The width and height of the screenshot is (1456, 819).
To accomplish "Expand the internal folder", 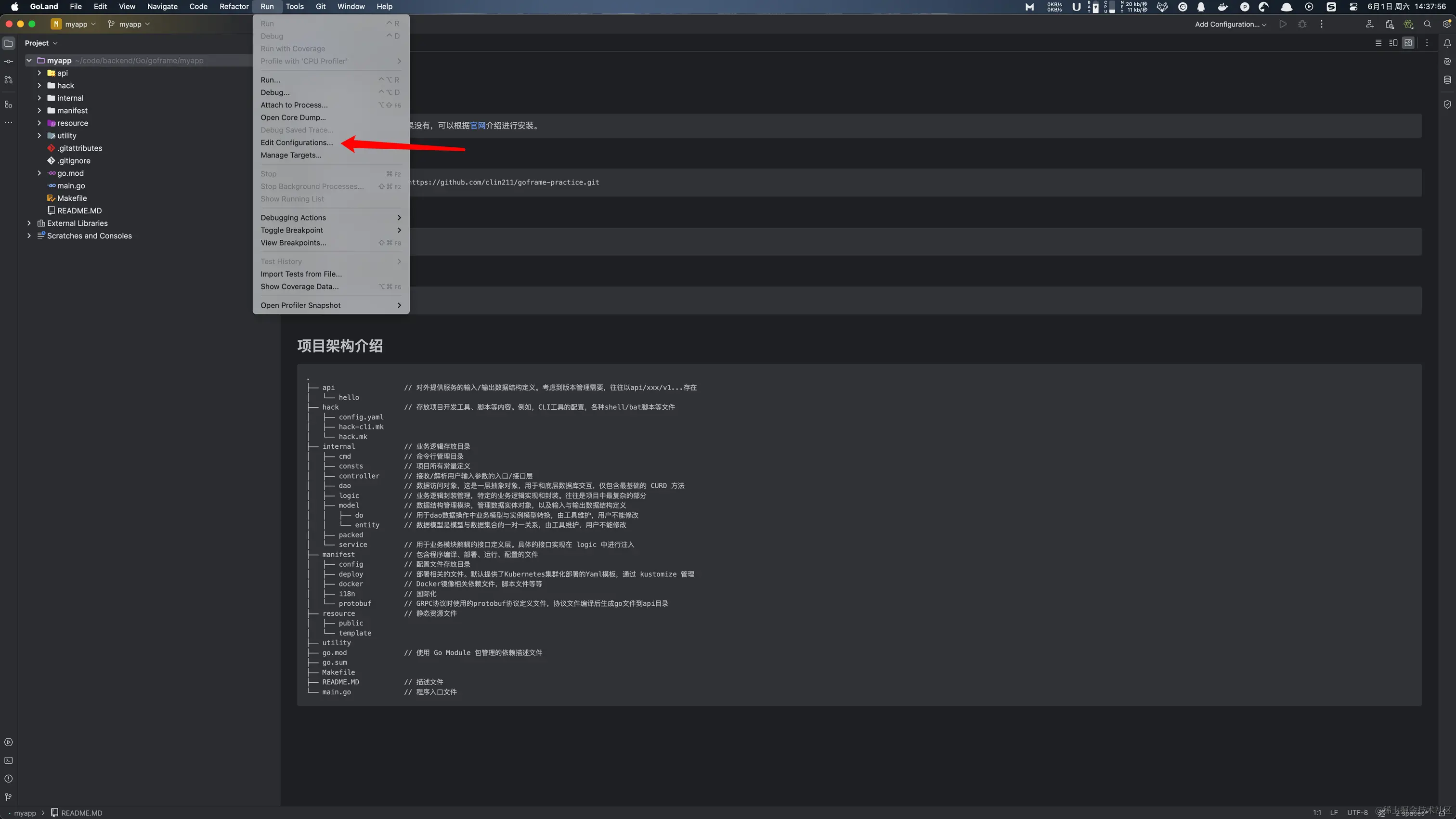I will [x=39, y=98].
